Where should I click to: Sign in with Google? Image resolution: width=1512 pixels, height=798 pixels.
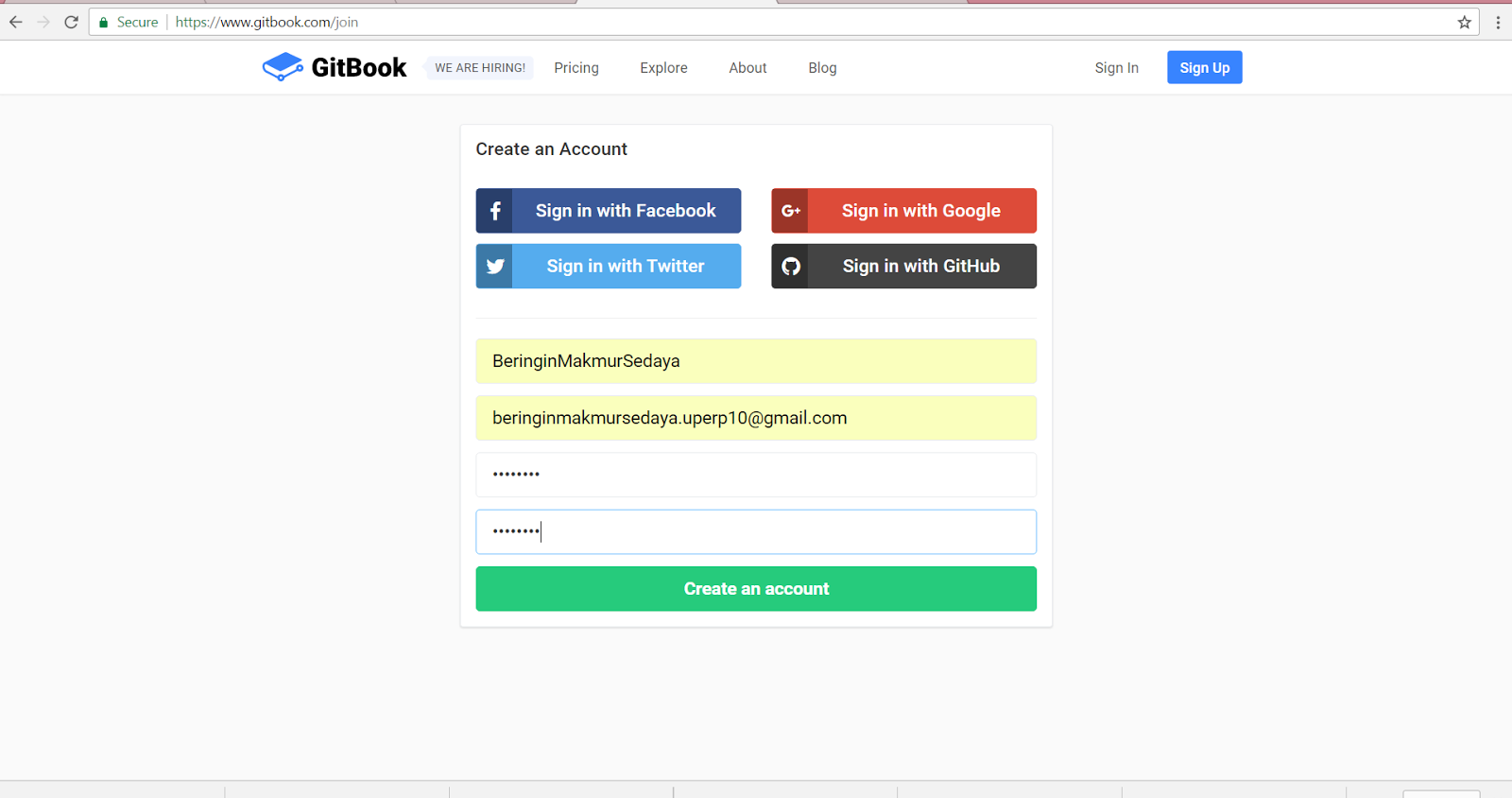pos(903,211)
